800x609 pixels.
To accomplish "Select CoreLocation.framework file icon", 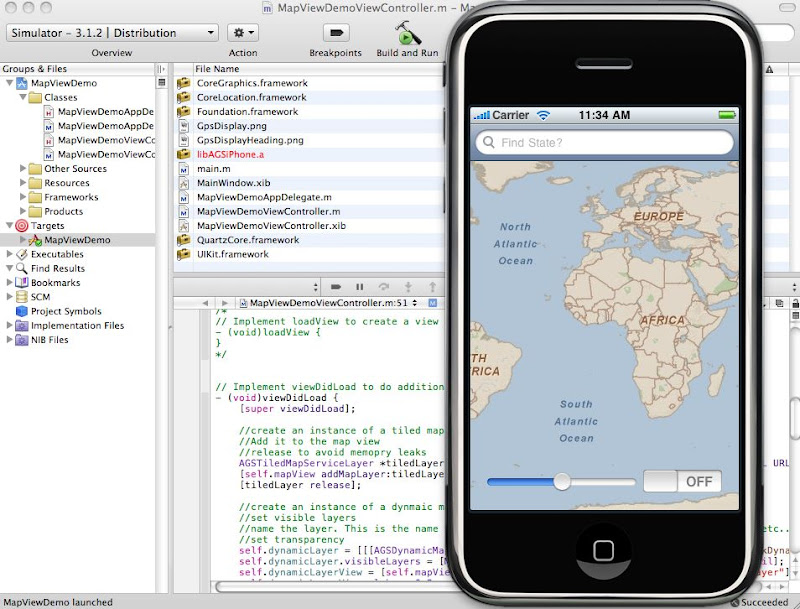I will click(184, 97).
